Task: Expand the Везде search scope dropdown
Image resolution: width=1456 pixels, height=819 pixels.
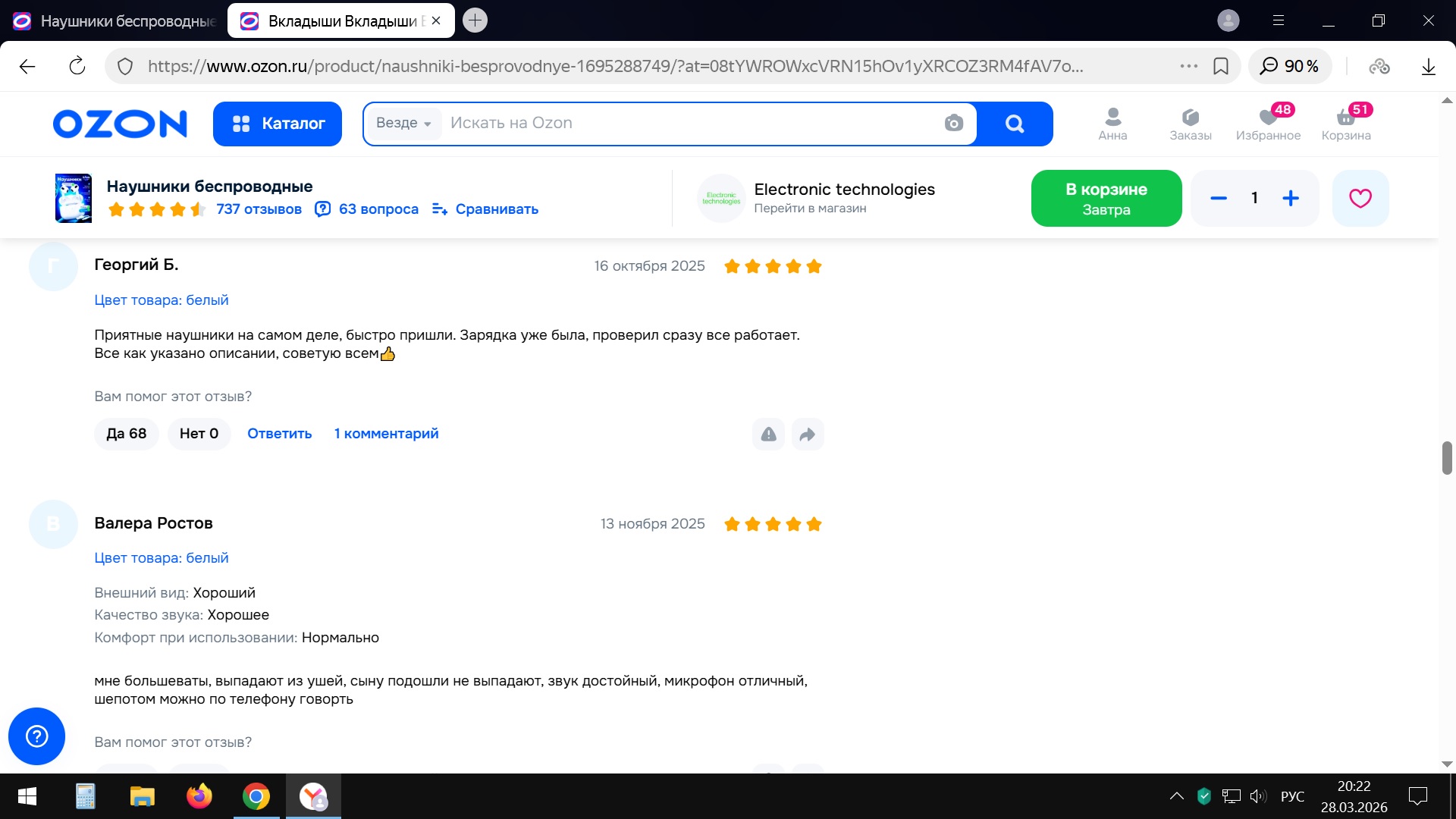Action: point(403,124)
